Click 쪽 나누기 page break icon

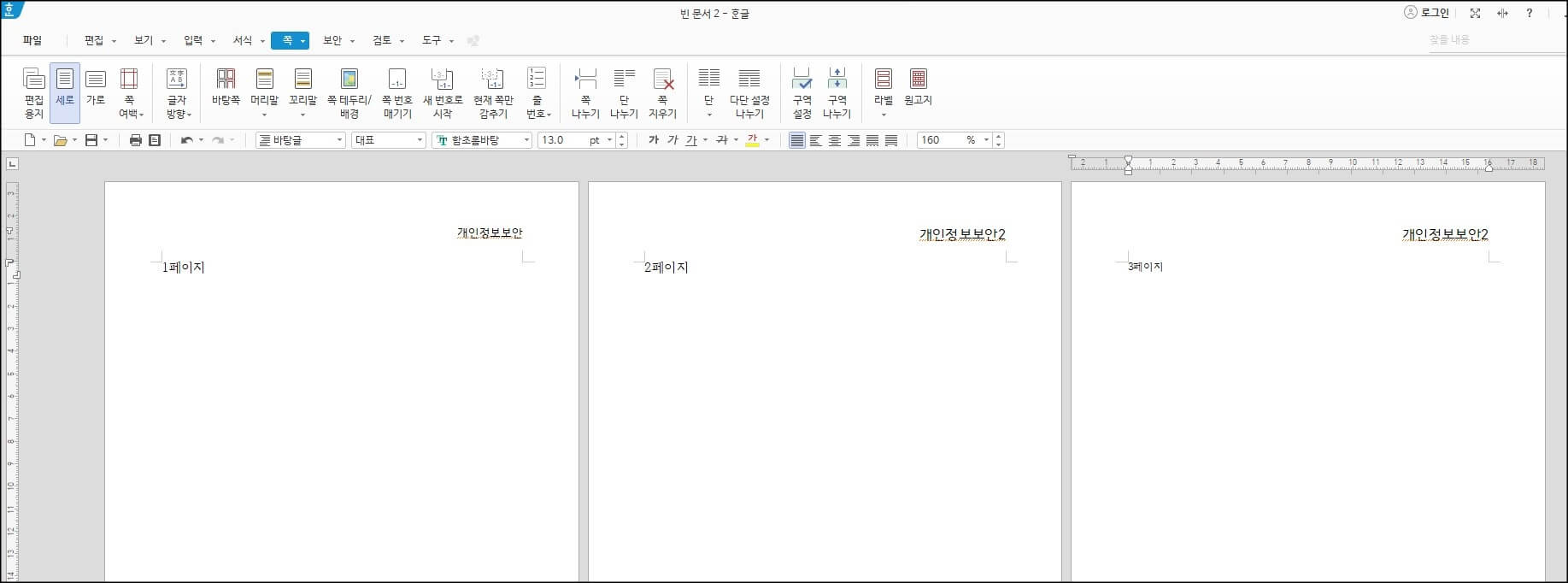pyautogui.click(x=585, y=93)
